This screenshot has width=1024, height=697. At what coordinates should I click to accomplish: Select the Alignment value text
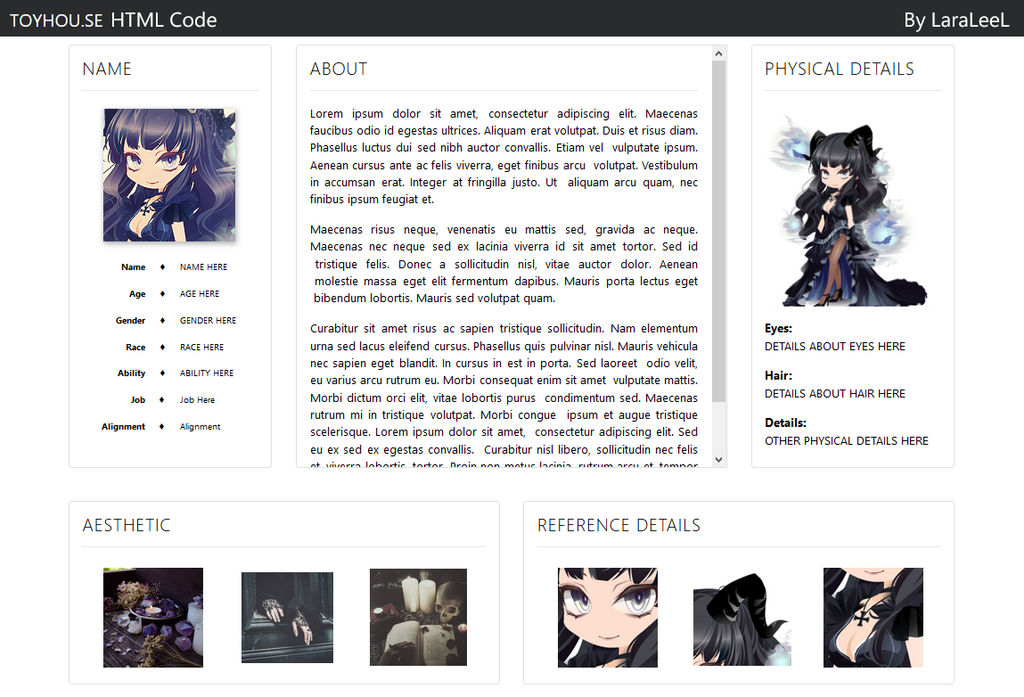pyautogui.click(x=200, y=427)
